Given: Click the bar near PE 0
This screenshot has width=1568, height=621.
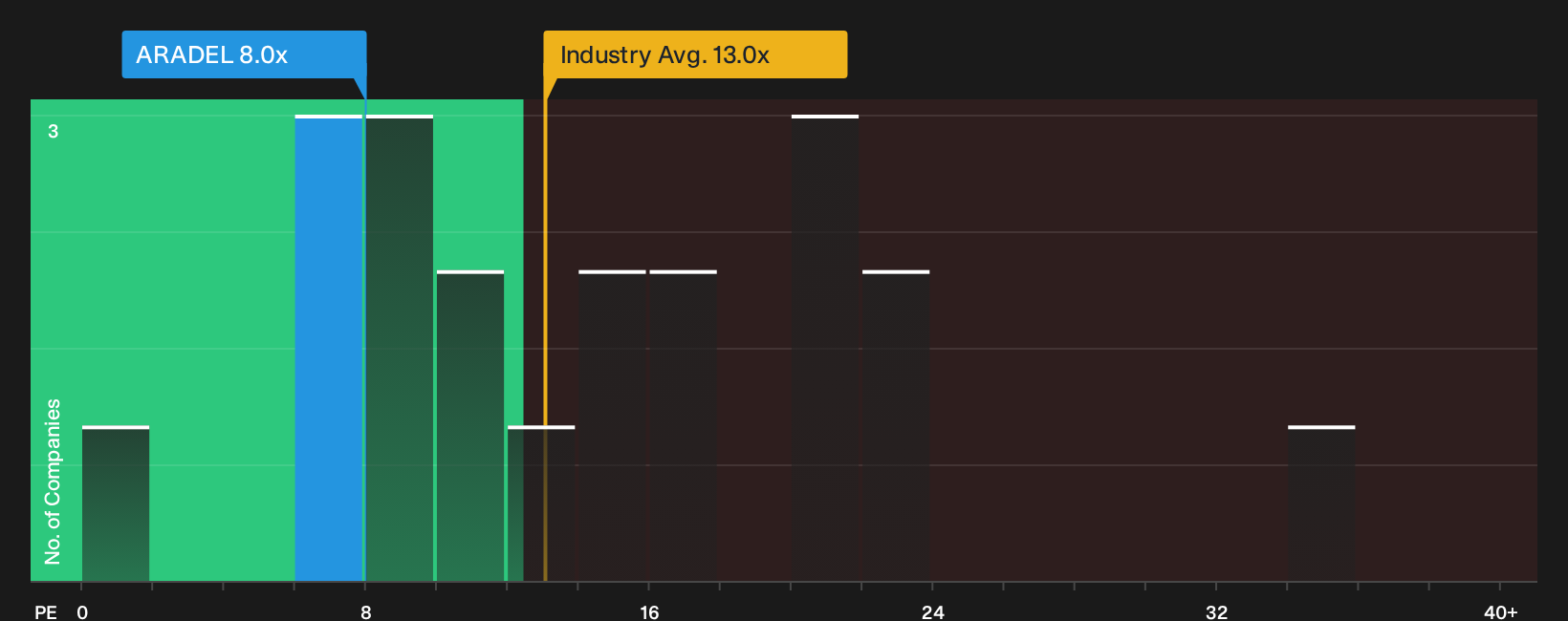Looking at the screenshot, I should pyautogui.click(x=116, y=503).
